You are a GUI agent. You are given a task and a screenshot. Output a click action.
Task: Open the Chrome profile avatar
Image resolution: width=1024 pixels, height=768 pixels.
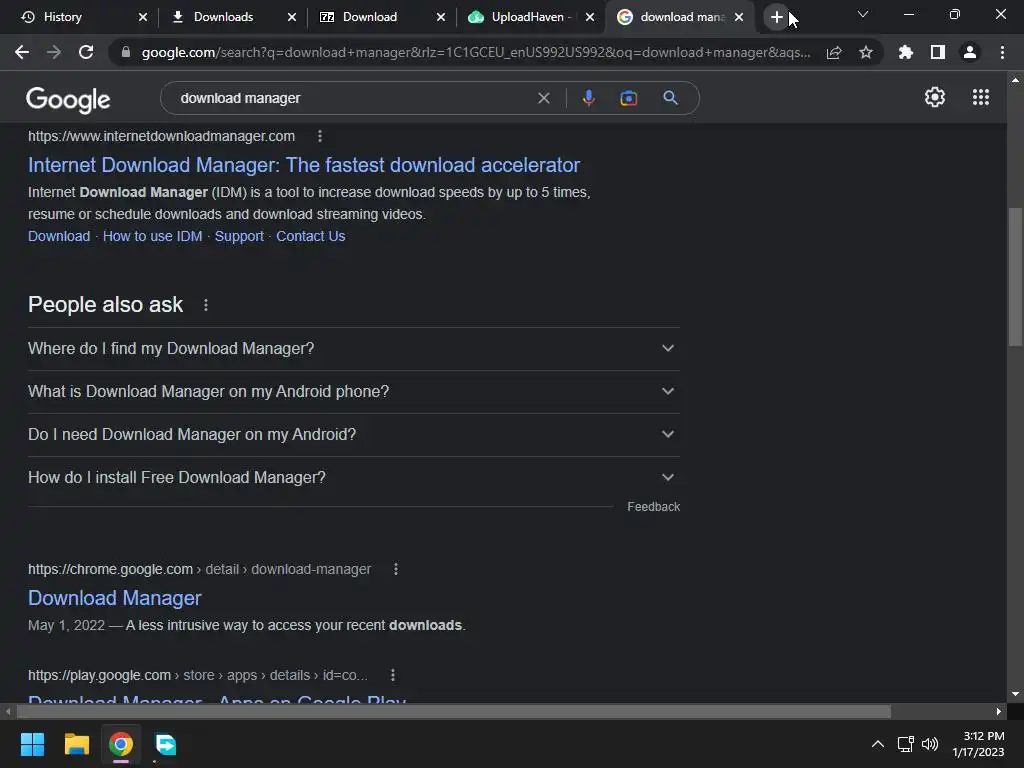click(x=970, y=52)
